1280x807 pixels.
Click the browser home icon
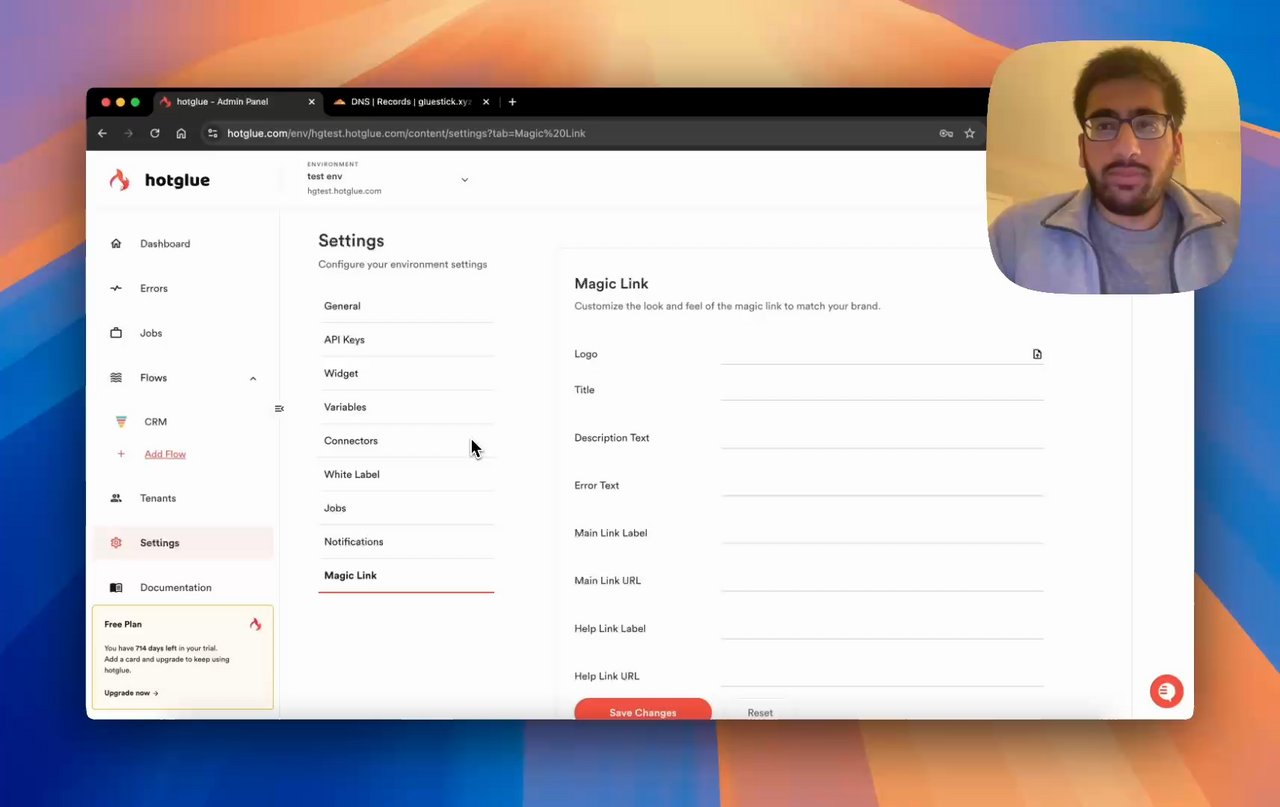point(181,133)
